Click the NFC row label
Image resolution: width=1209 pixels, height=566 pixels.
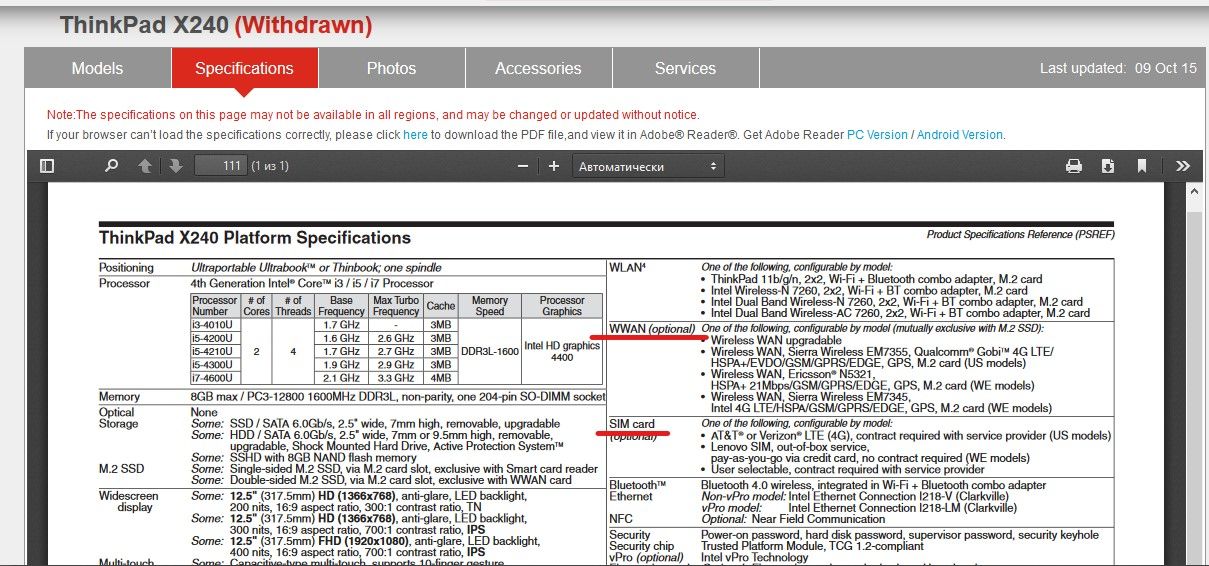pyautogui.click(x=621, y=519)
